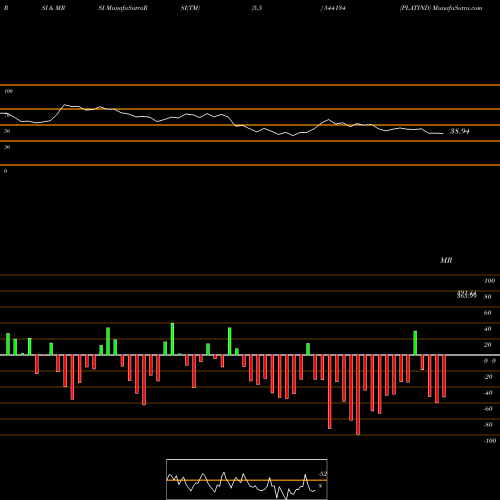
Task: Click the 80 label on the MR axis
Action: tap(487, 297)
